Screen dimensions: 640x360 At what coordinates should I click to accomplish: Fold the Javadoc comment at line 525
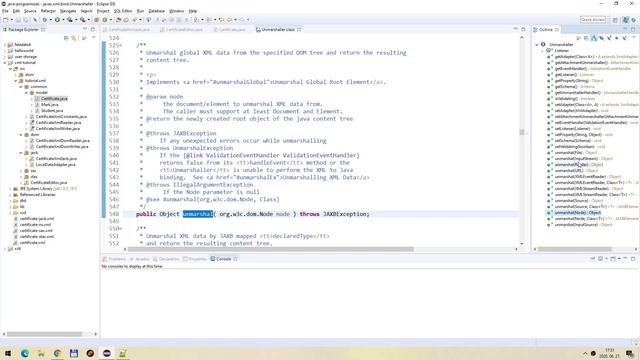pyautogui.click(x=121, y=45)
